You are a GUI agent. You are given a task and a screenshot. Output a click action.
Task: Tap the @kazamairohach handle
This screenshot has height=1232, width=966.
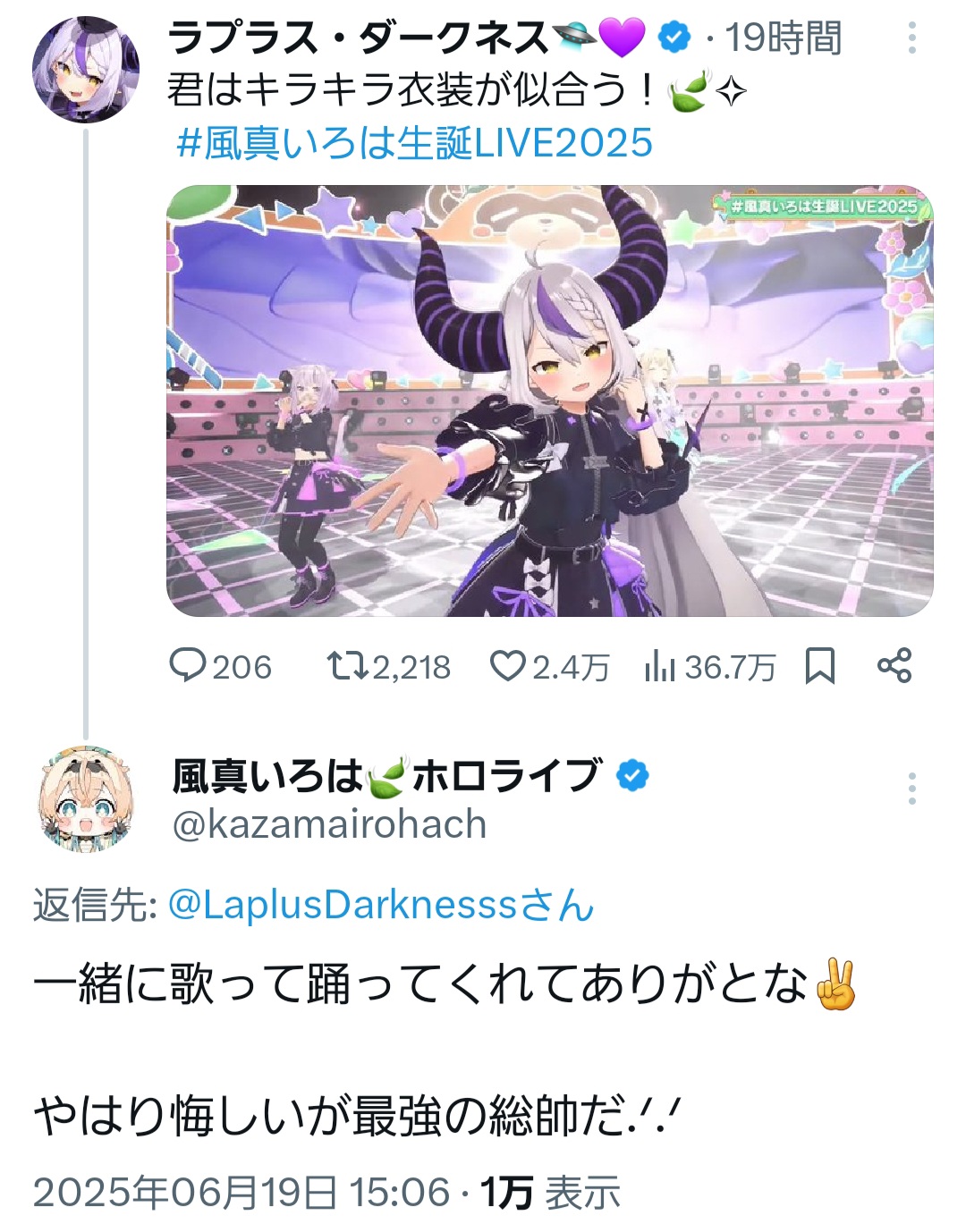pos(329,823)
